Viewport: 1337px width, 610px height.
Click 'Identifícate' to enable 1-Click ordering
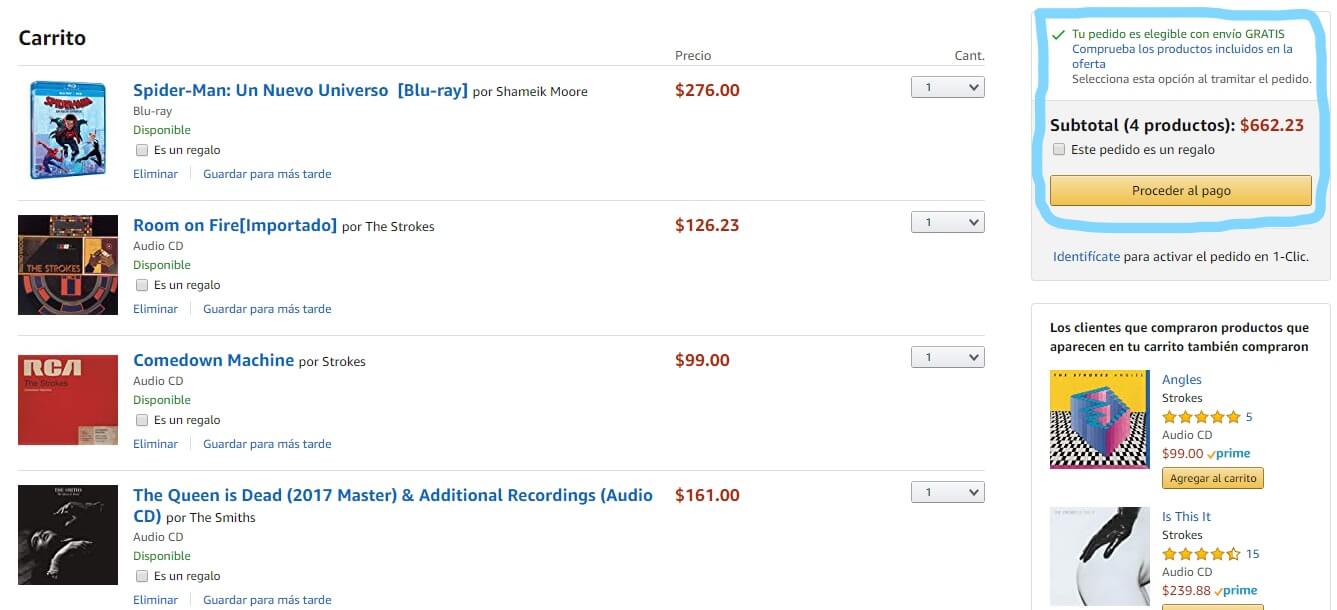tap(1086, 257)
